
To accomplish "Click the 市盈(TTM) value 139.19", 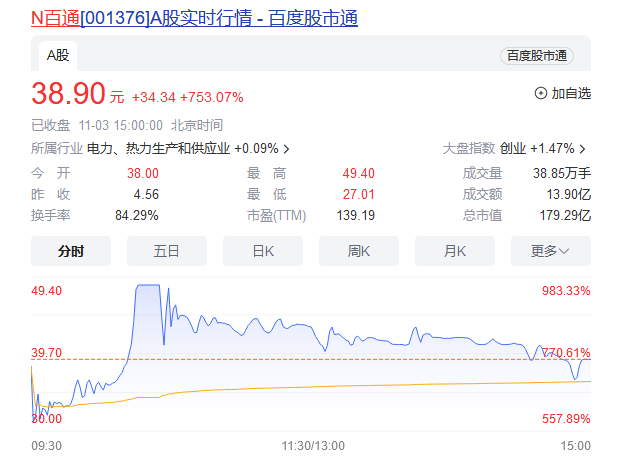I will [x=356, y=215].
